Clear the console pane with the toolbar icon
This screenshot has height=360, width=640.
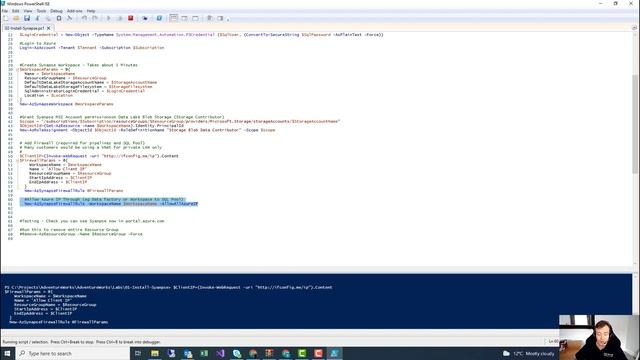pos(69,18)
